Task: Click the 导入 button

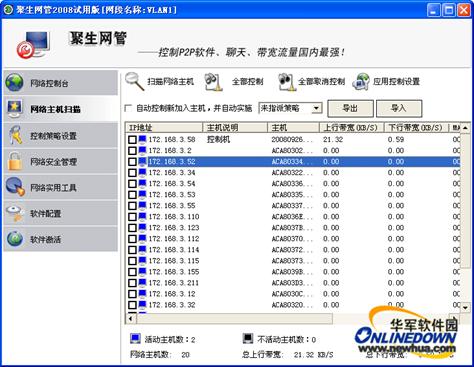Action: (399, 108)
